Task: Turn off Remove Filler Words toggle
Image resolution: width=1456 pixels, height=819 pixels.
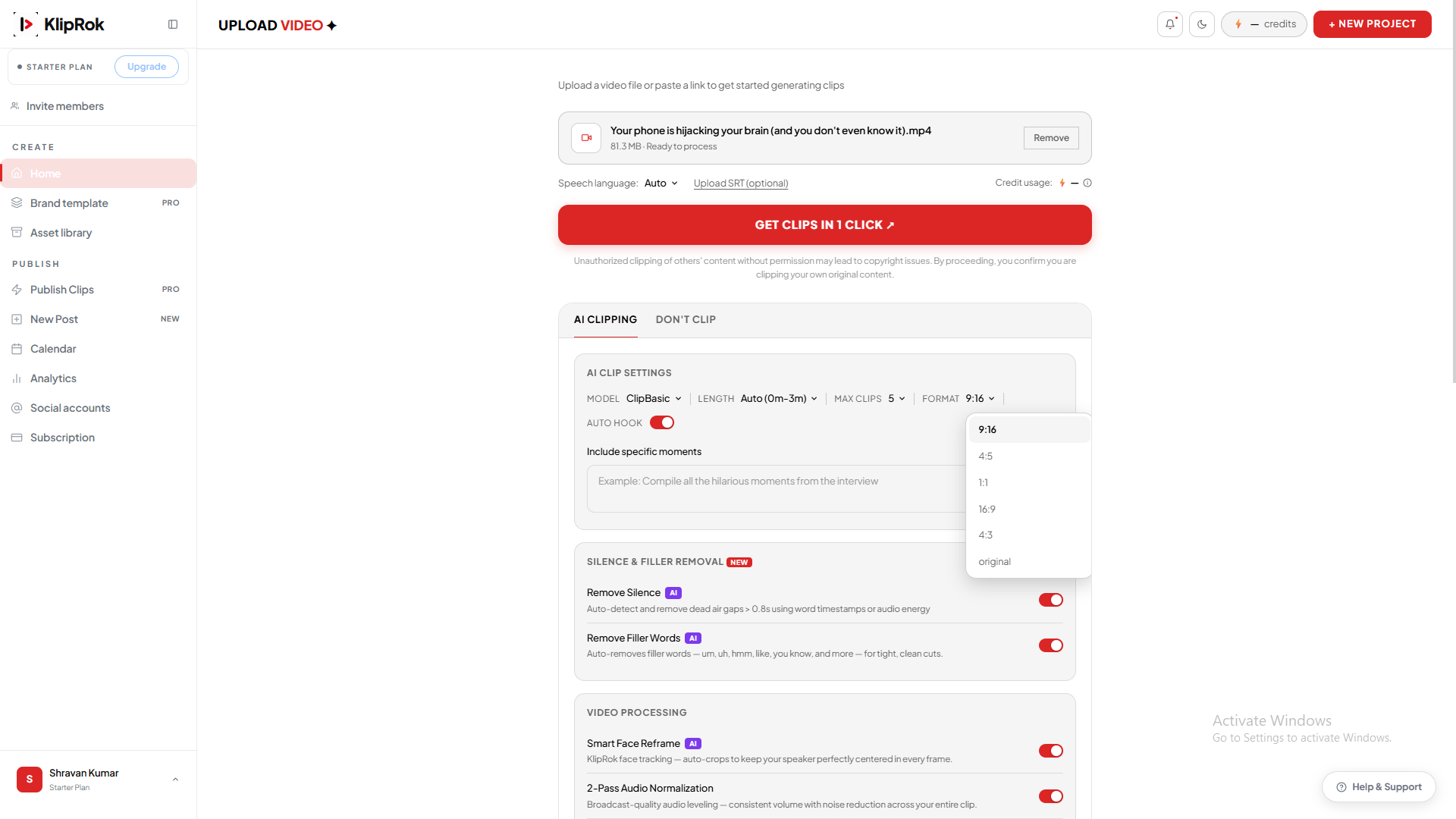Action: point(1051,645)
